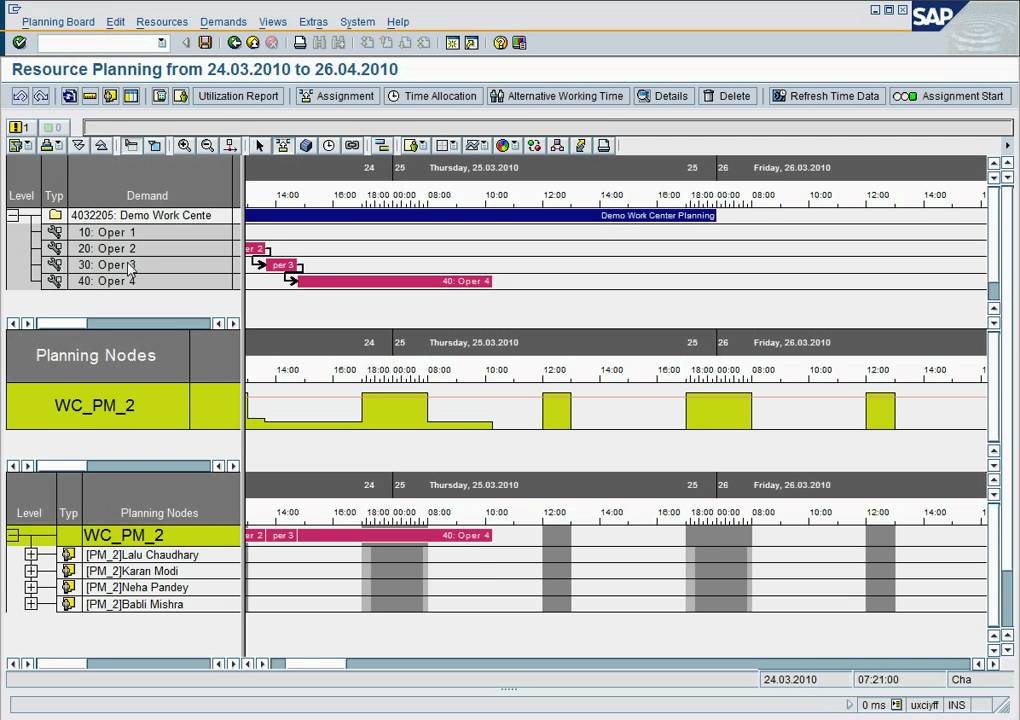Click the table layout icon left of Utilization Report

coord(131,96)
